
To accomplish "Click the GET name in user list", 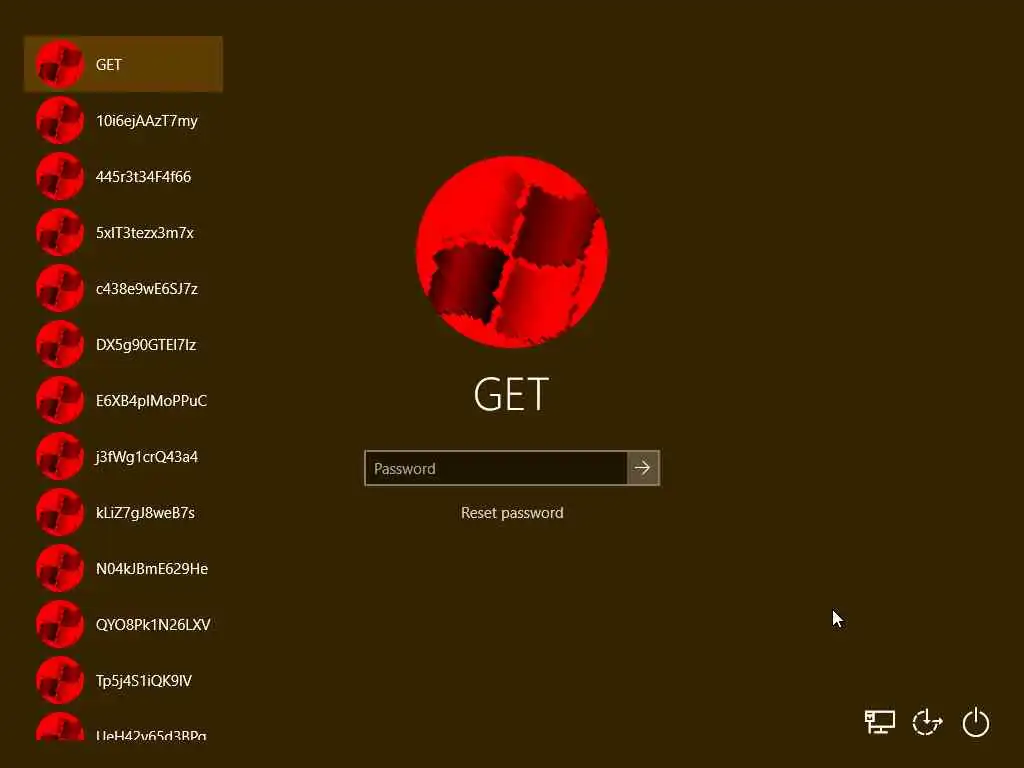I will [x=108, y=65].
